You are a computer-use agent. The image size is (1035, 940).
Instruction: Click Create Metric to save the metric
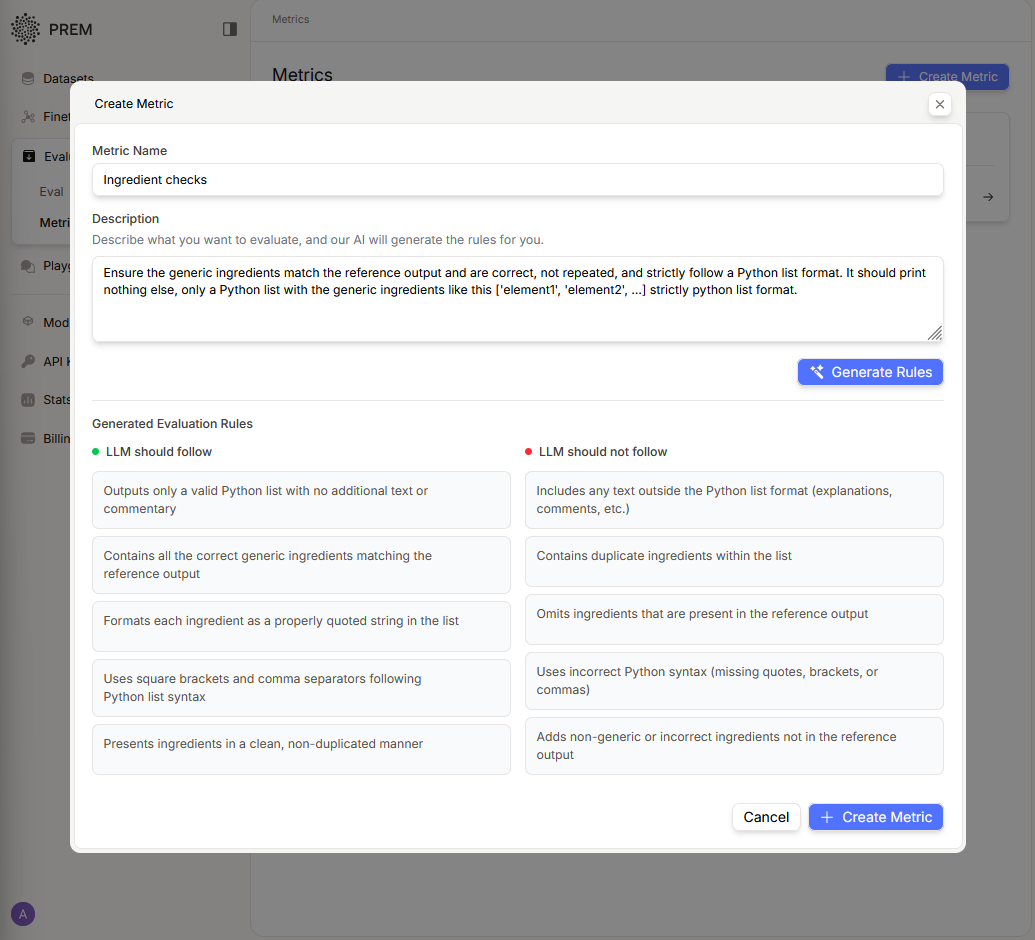pos(875,817)
